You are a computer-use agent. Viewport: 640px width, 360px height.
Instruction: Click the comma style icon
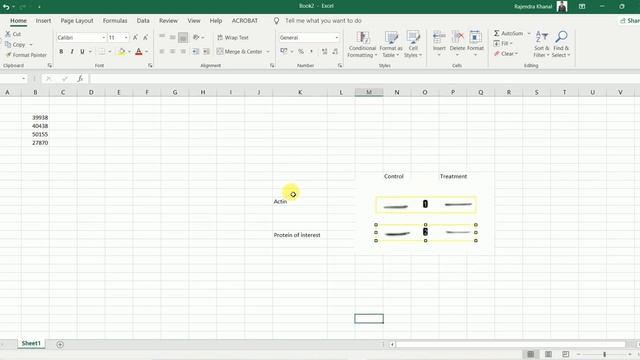pos(311,51)
